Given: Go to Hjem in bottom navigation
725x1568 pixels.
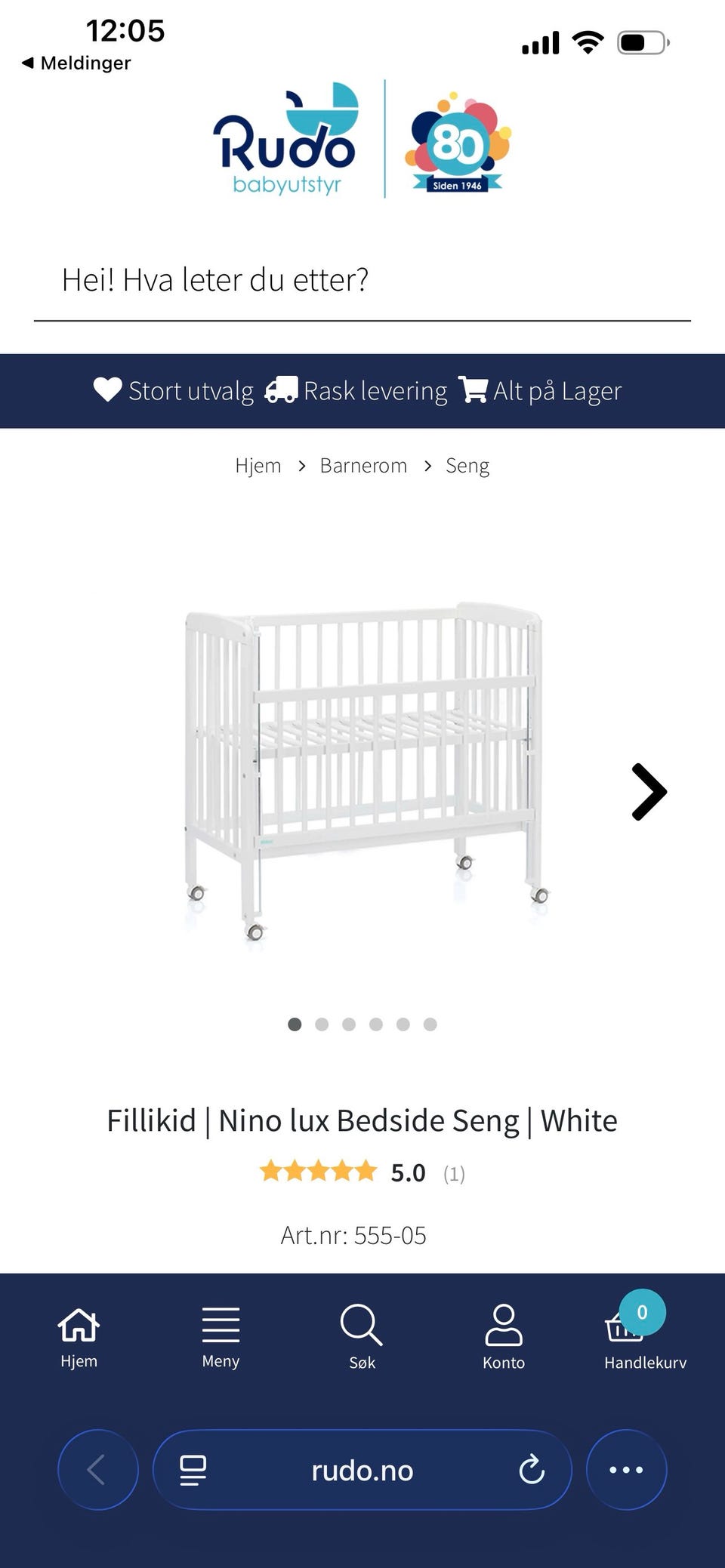Looking at the screenshot, I should (79, 1337).
